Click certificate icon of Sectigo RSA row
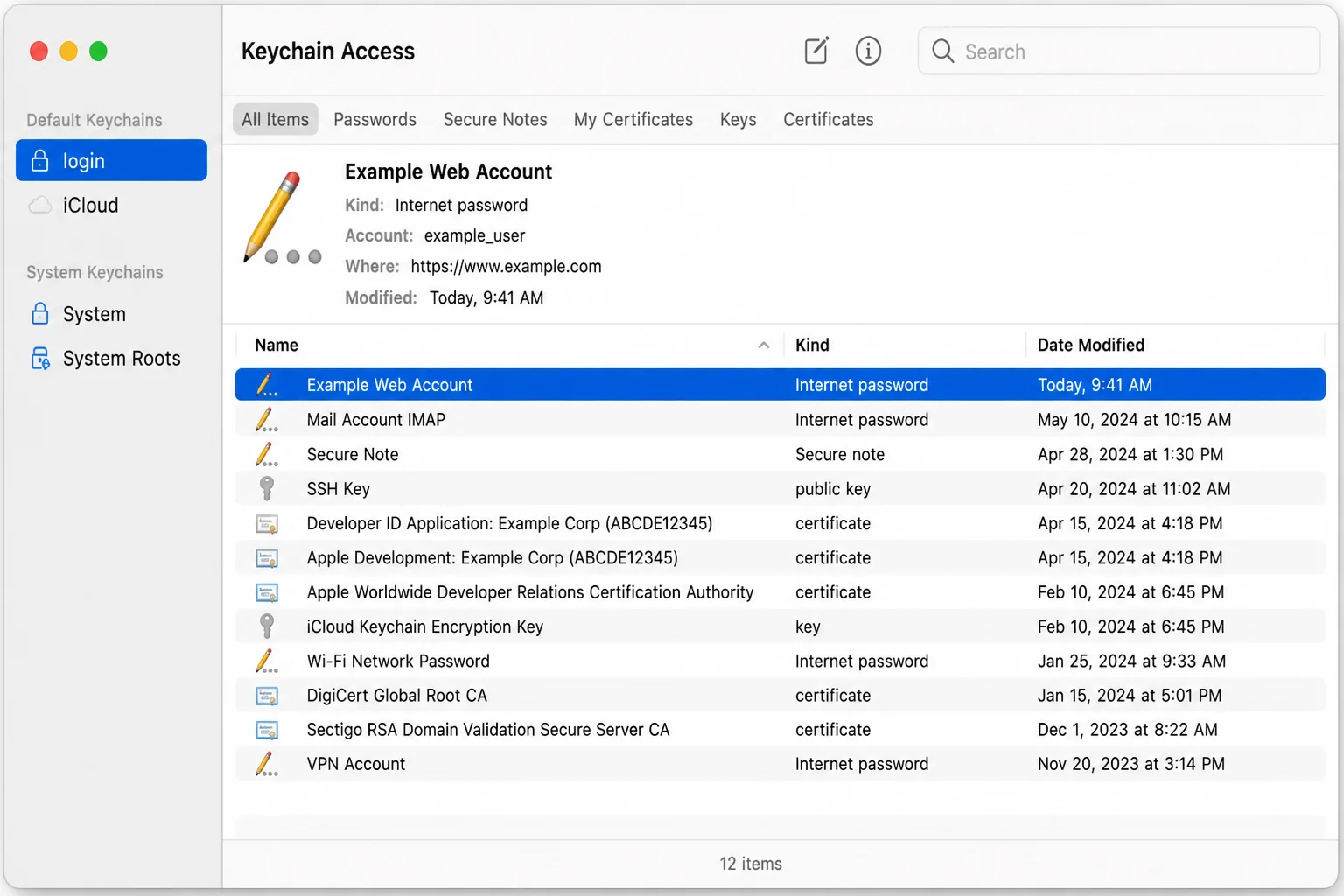This screenshot has height=896, width=1344. (267, 730)
